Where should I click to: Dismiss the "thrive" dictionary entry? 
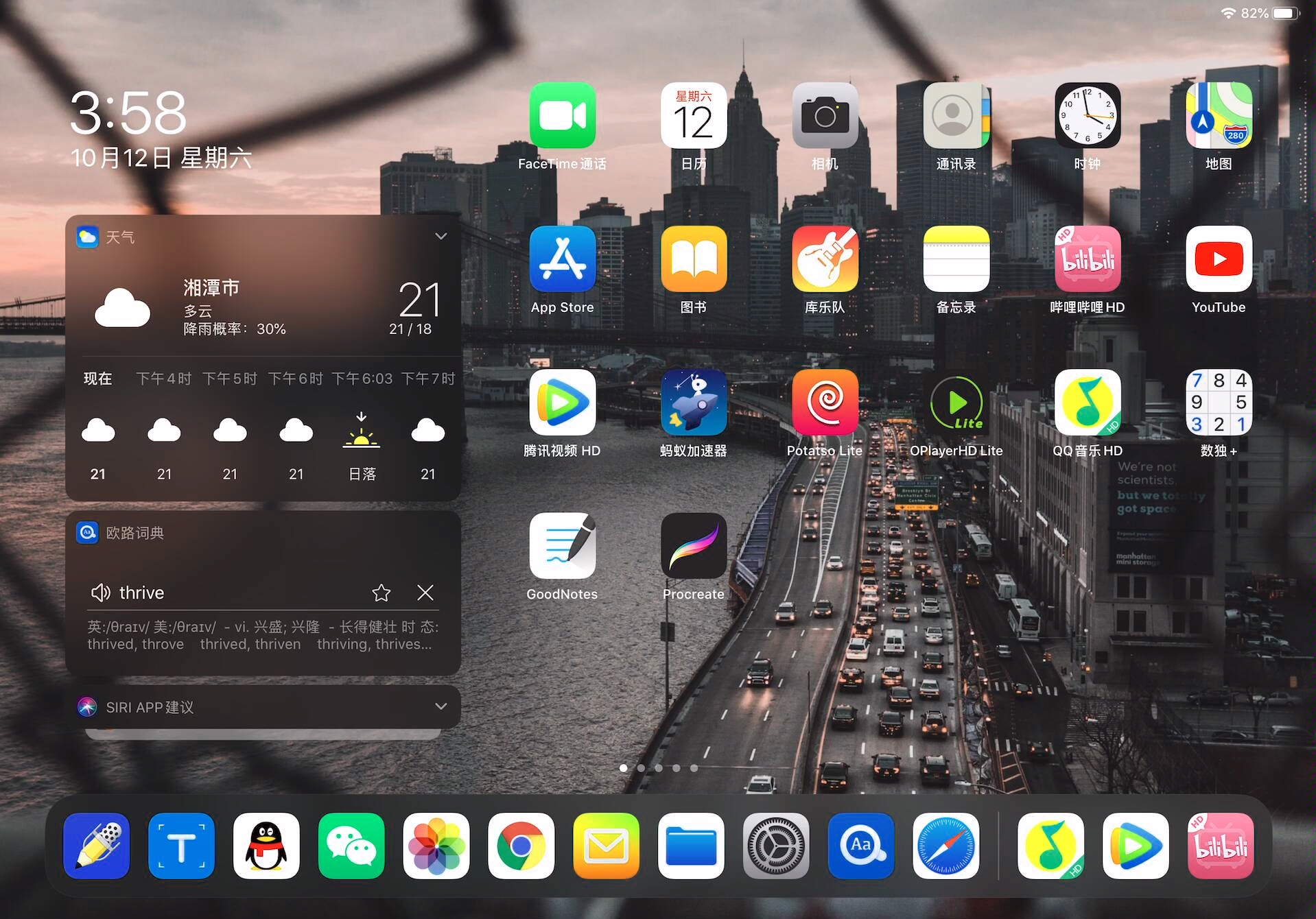[425, 593]
